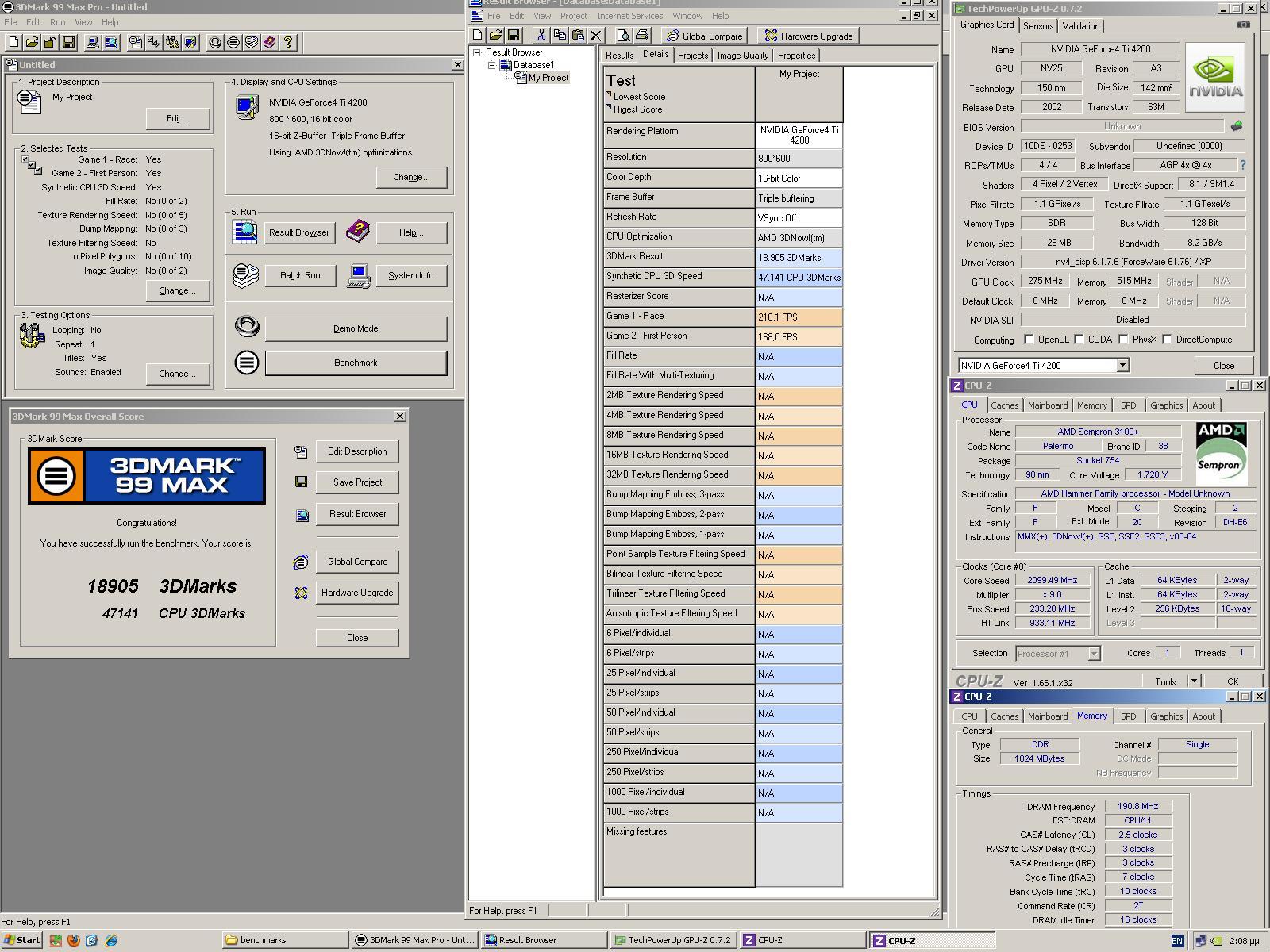Click System Info button
1270x952 pixels.
coord(411,275)
